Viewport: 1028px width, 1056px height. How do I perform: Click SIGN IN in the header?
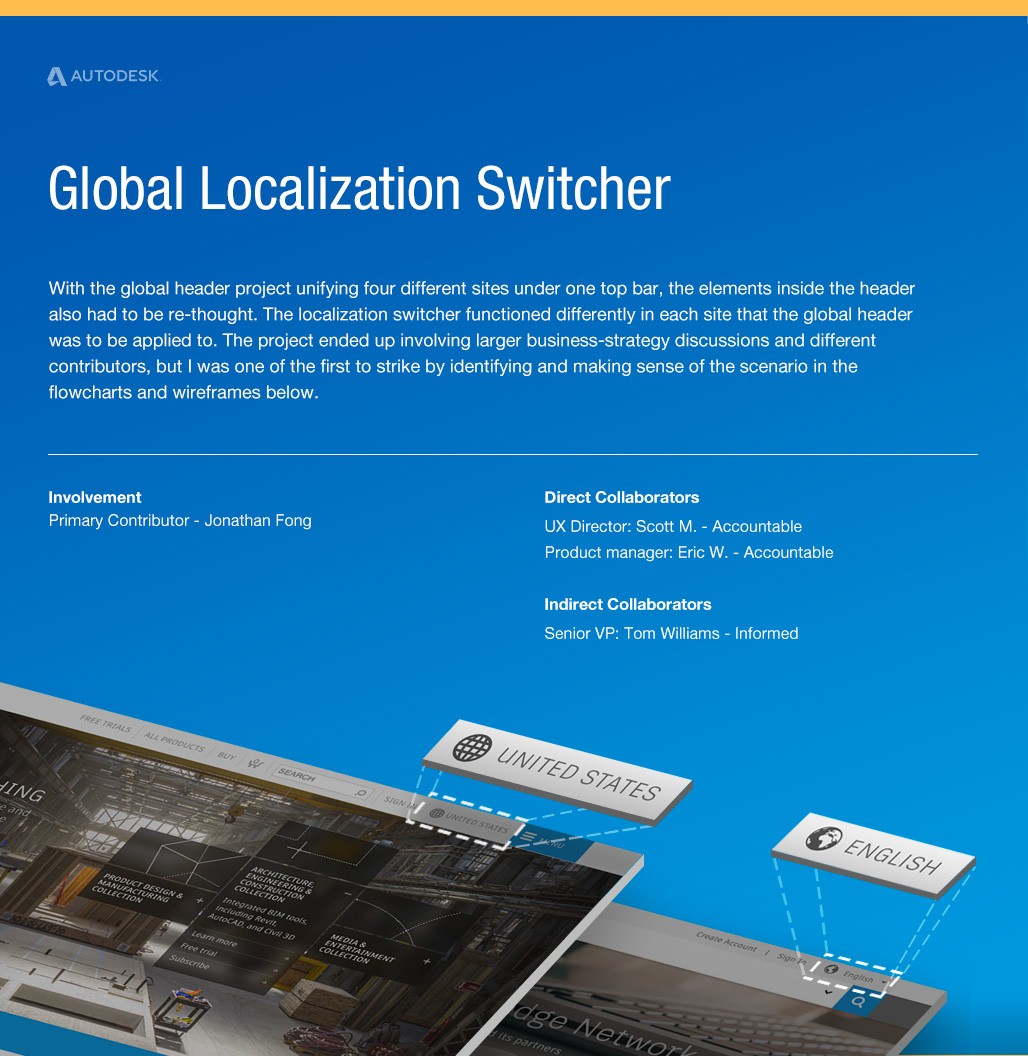(x=399, y=801)
